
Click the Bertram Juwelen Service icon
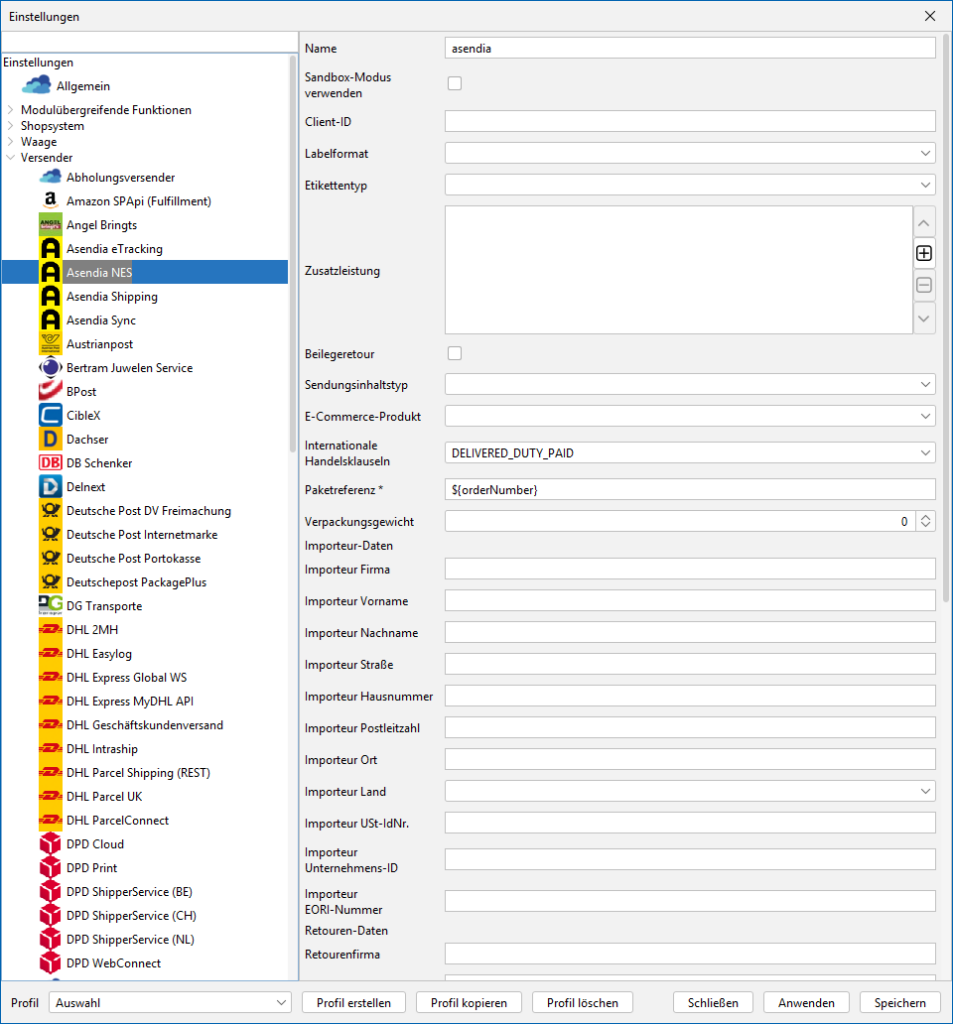[x=50, y=368]
